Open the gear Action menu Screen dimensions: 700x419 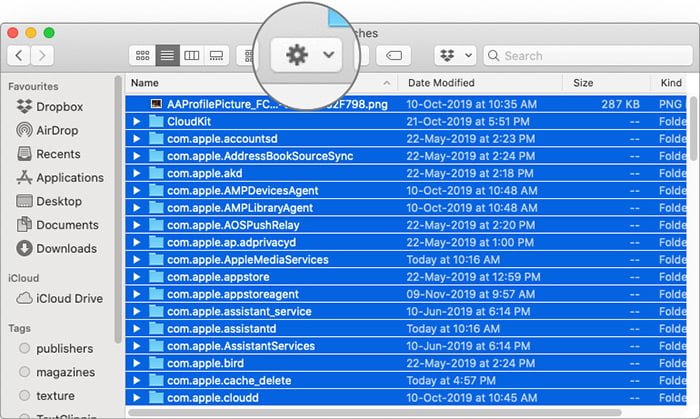(x=306, y=55)
